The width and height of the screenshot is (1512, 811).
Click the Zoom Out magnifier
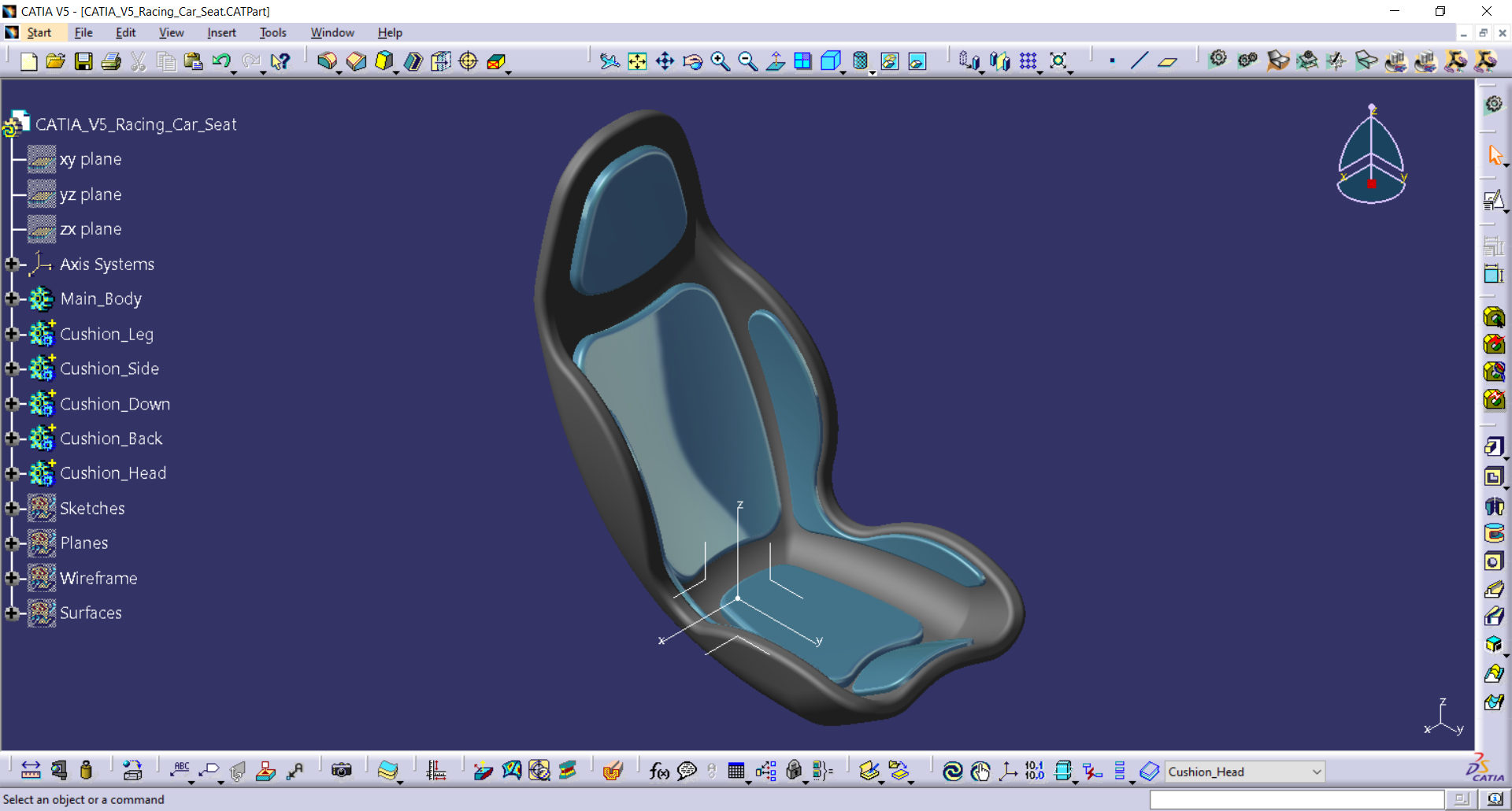point(748,61)
